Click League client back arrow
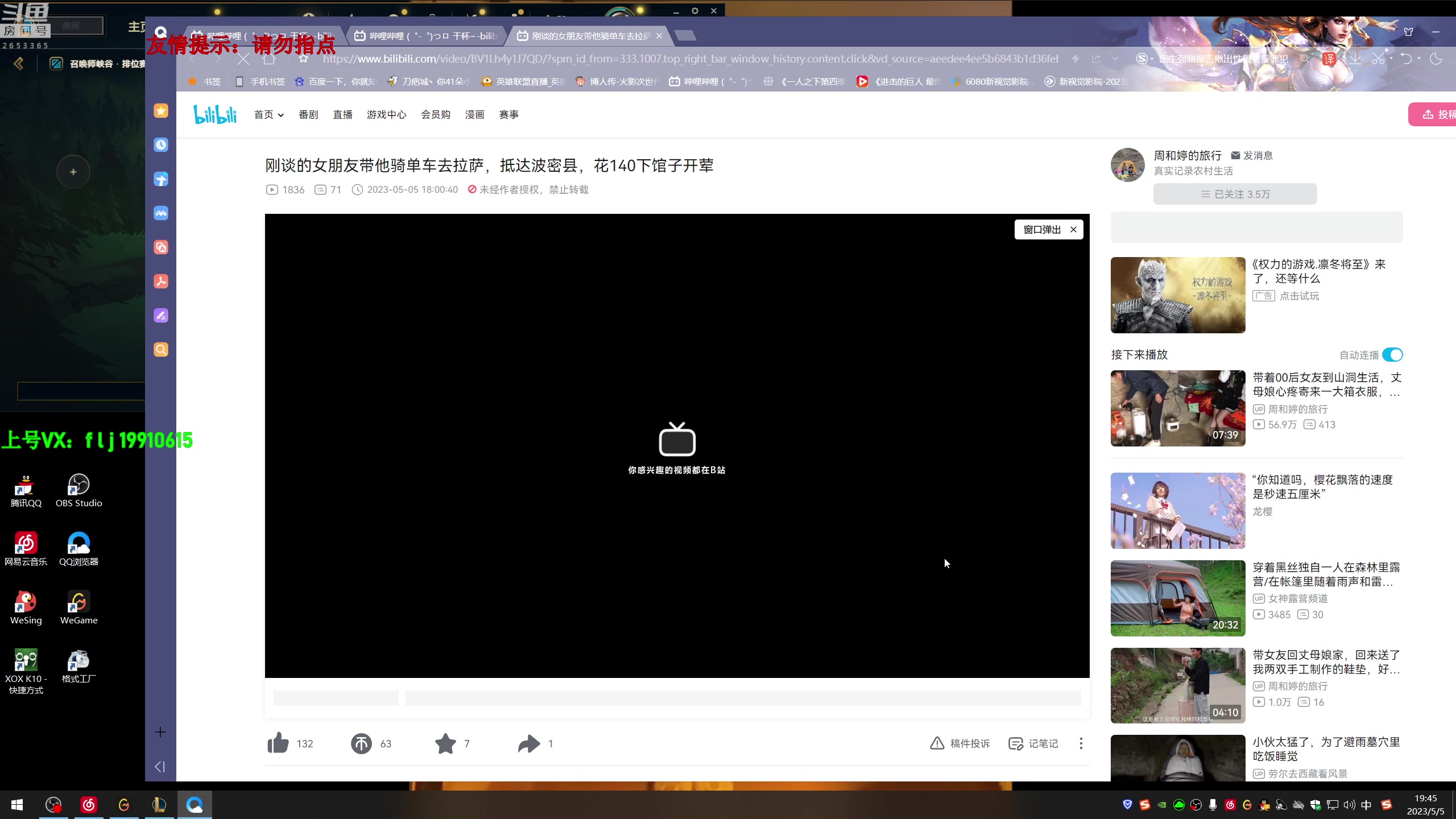Image resolution: width=1456 pixels, height=819 pixels. pyautogui.click(x=18, y=63)
